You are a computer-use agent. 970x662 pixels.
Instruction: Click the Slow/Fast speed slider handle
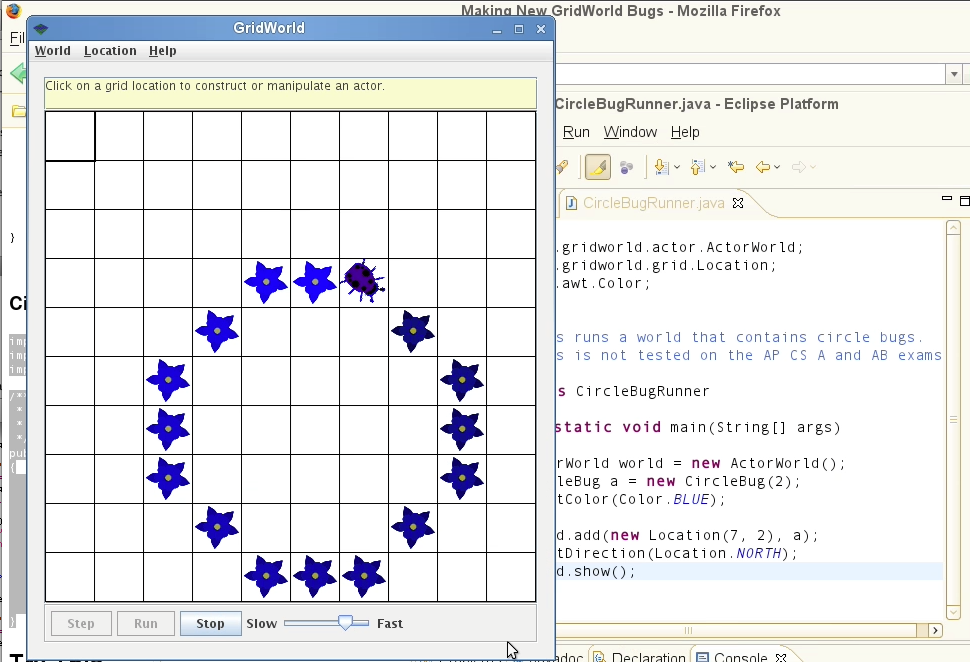(x=346, y=623)
